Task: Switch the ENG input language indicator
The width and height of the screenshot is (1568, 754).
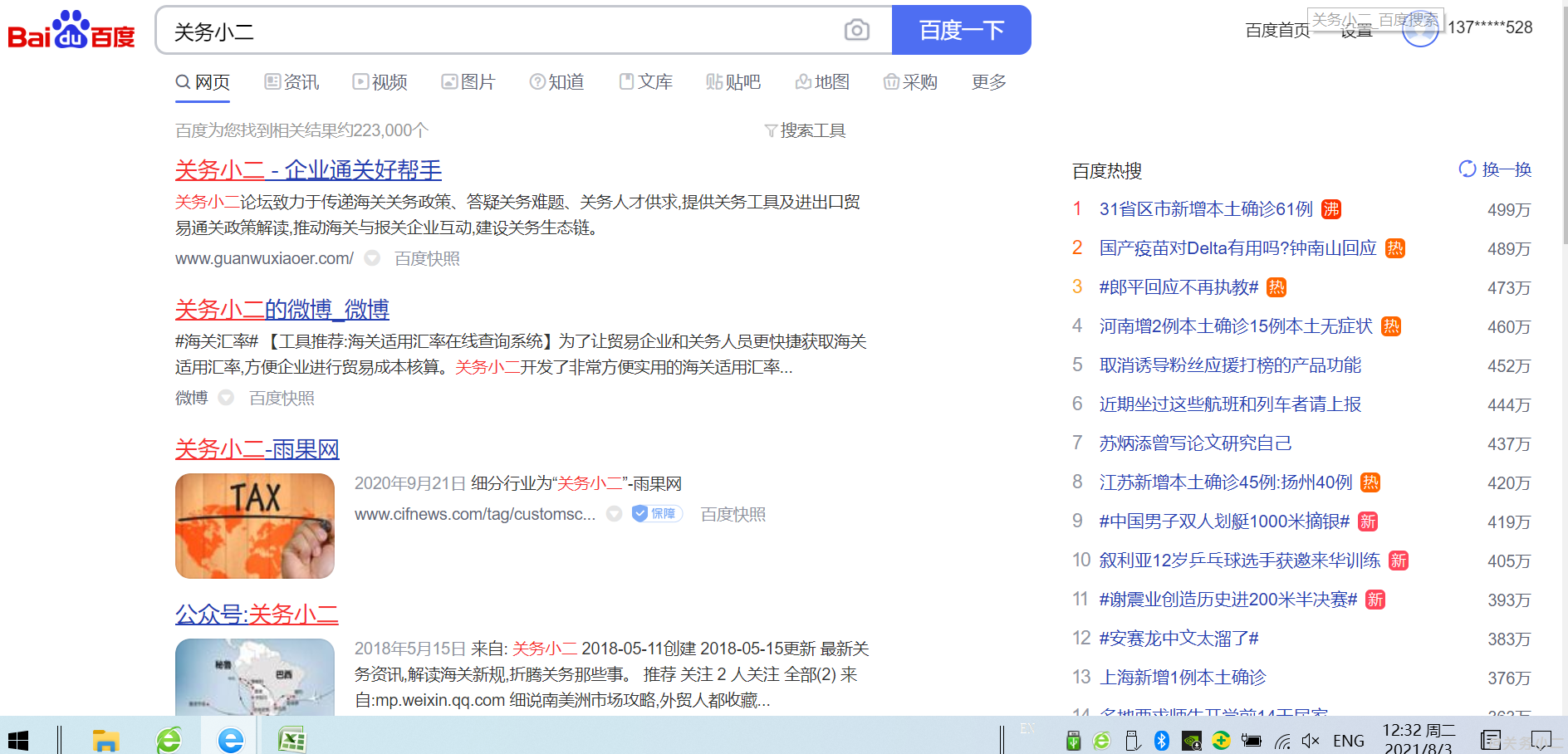Action: (1349, 741)
